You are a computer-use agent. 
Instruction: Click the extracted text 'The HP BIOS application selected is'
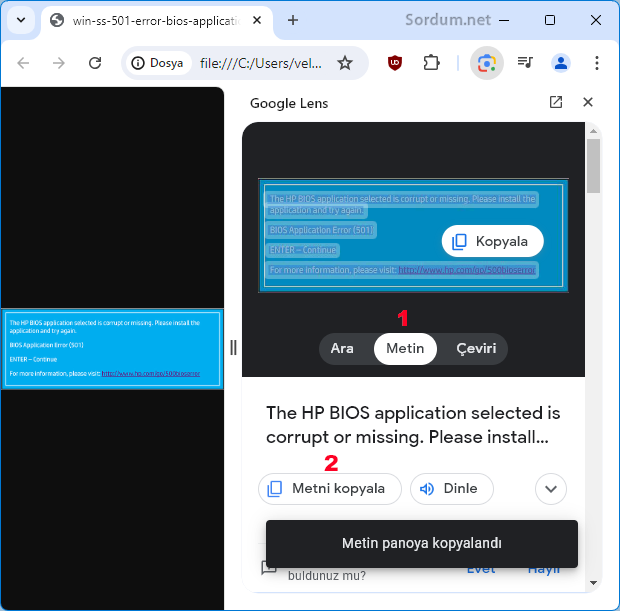(413, 412)
